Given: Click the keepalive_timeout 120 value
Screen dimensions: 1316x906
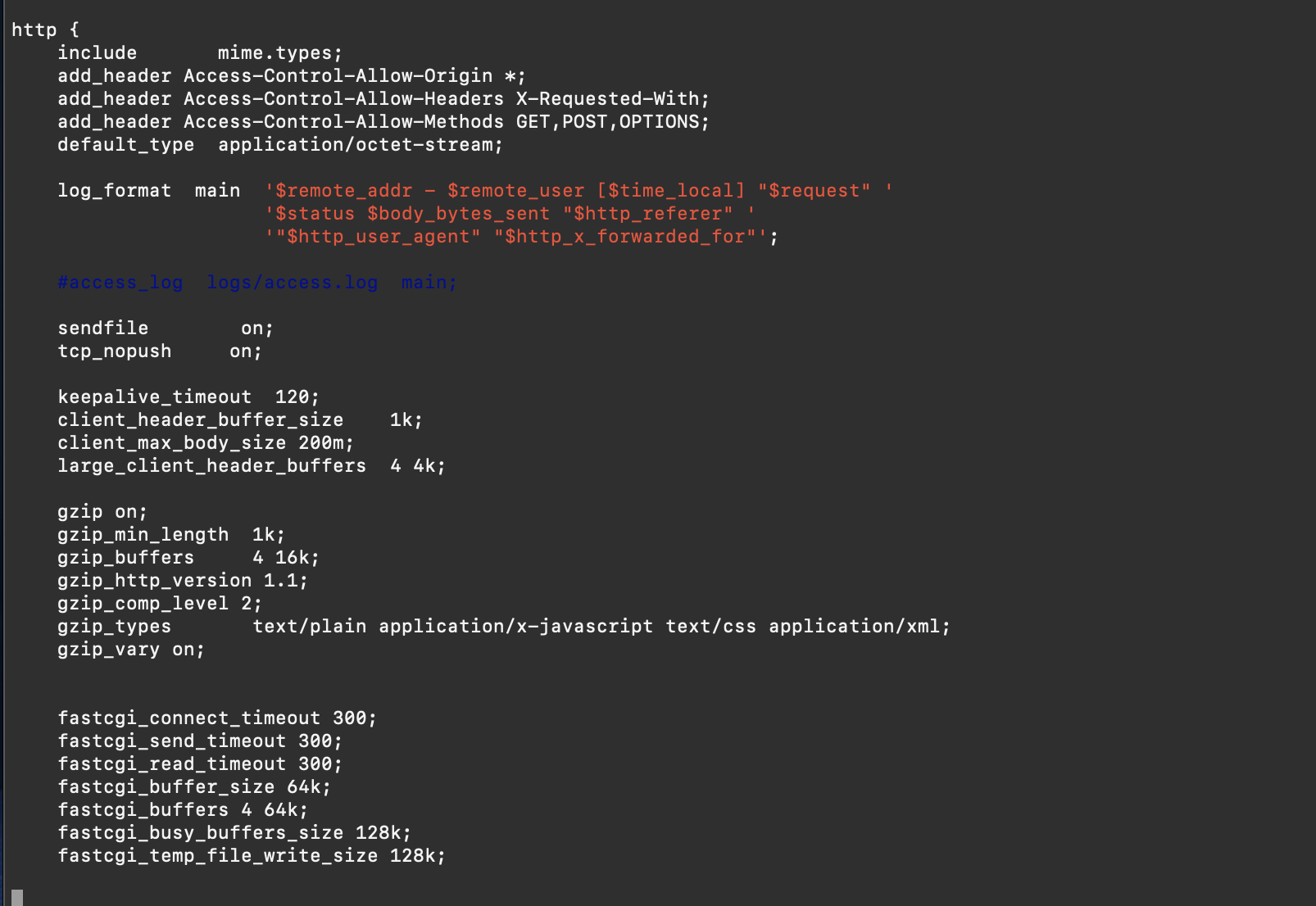Looking at the screenshot, I should click(297, 397).
